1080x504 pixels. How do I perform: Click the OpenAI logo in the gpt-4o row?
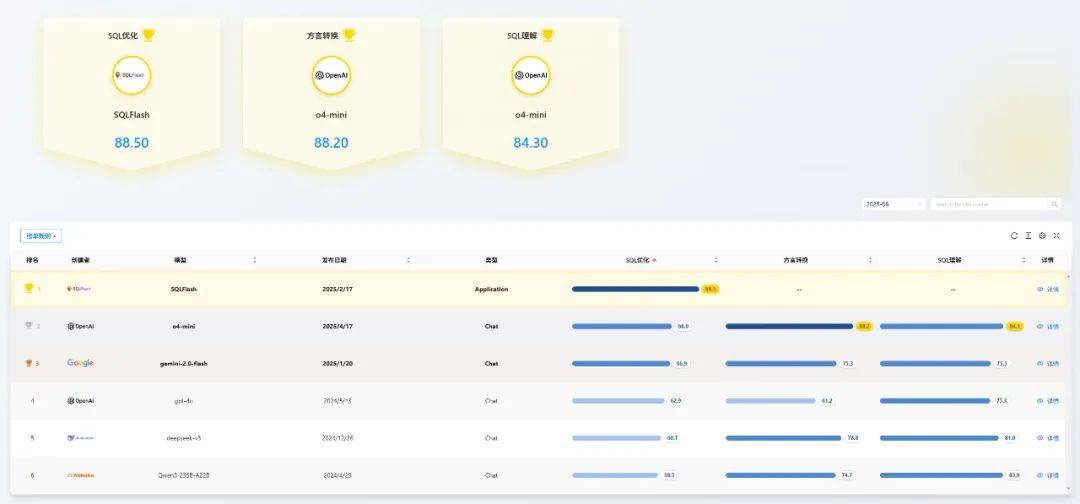(81, 401)
